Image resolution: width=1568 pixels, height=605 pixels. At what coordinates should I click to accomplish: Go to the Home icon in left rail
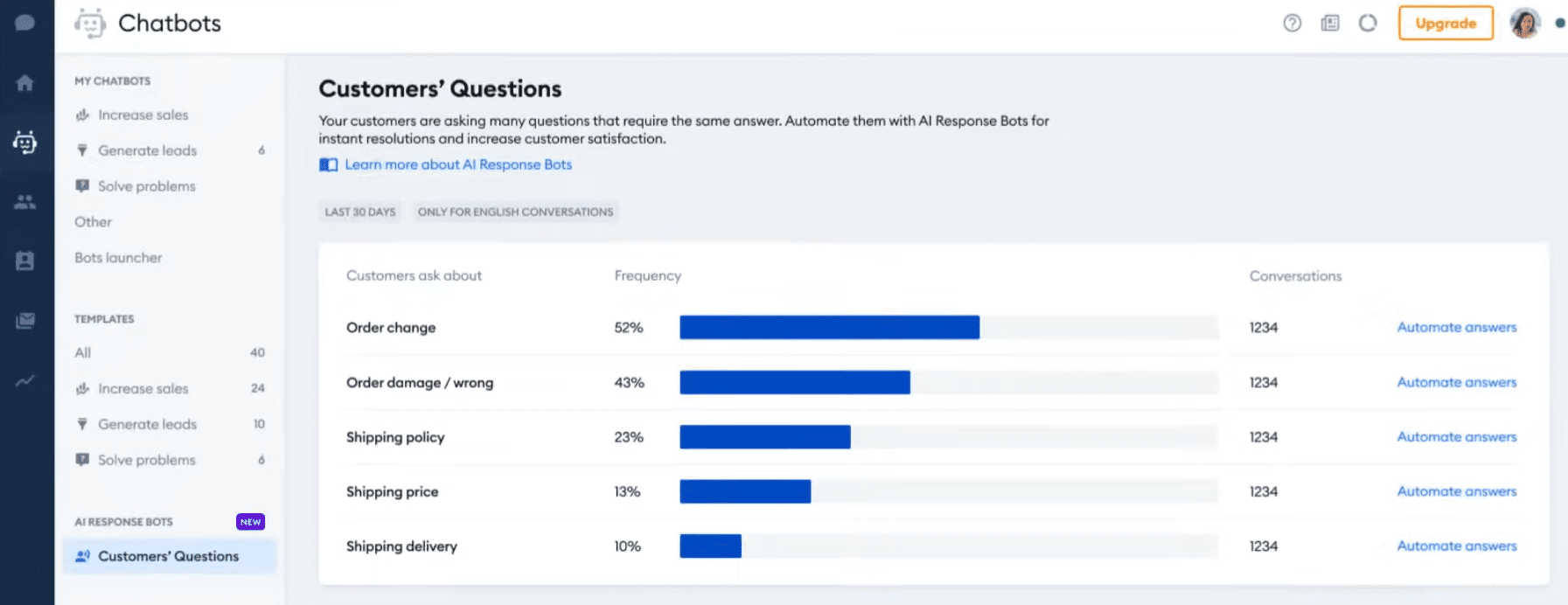[25, 83]
